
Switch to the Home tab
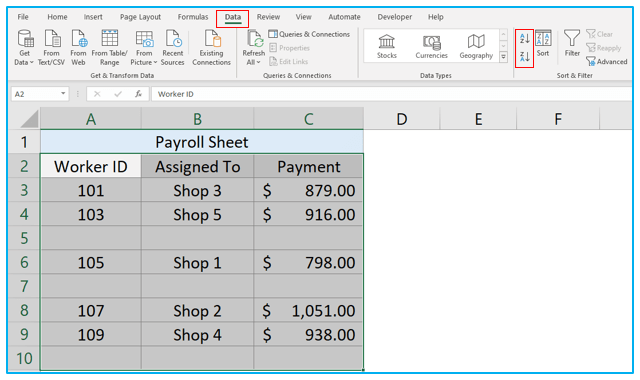click(x=57, y=17)
